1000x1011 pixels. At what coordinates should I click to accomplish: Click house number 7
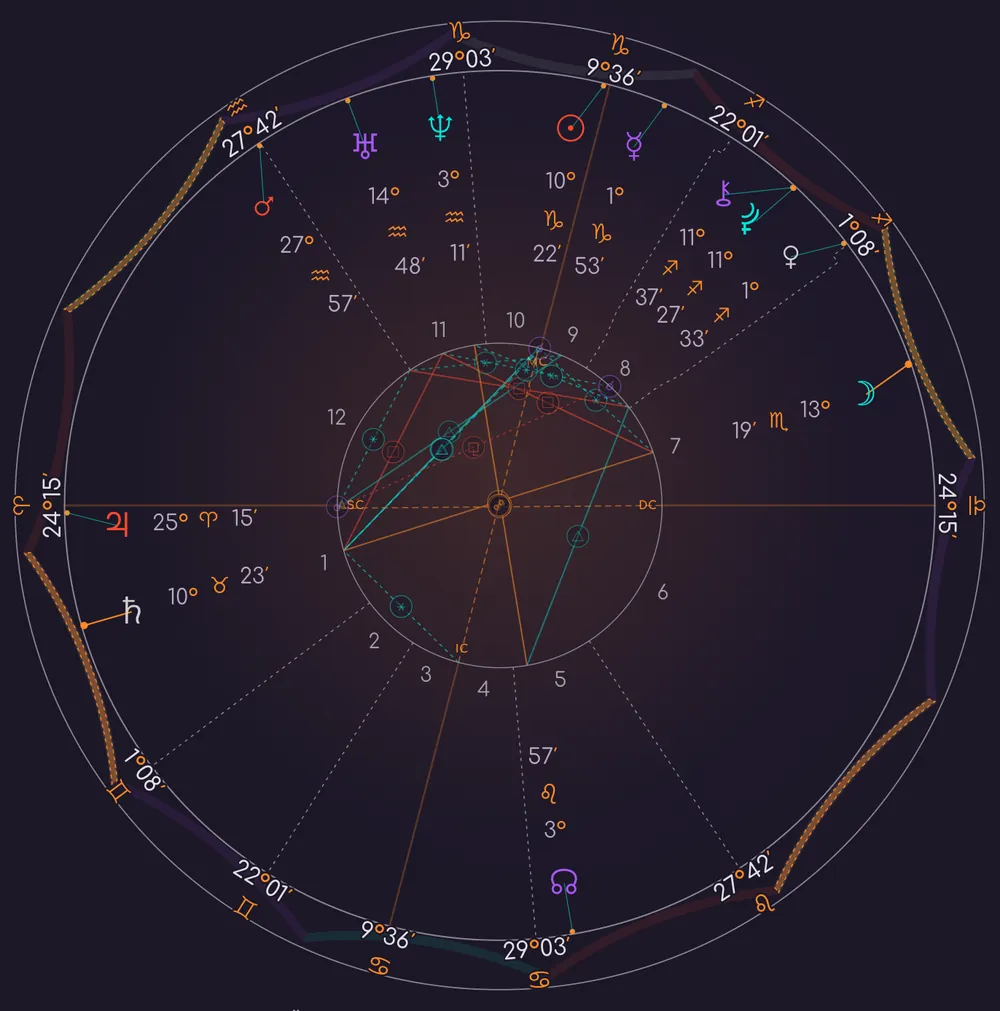coord(675,446)
